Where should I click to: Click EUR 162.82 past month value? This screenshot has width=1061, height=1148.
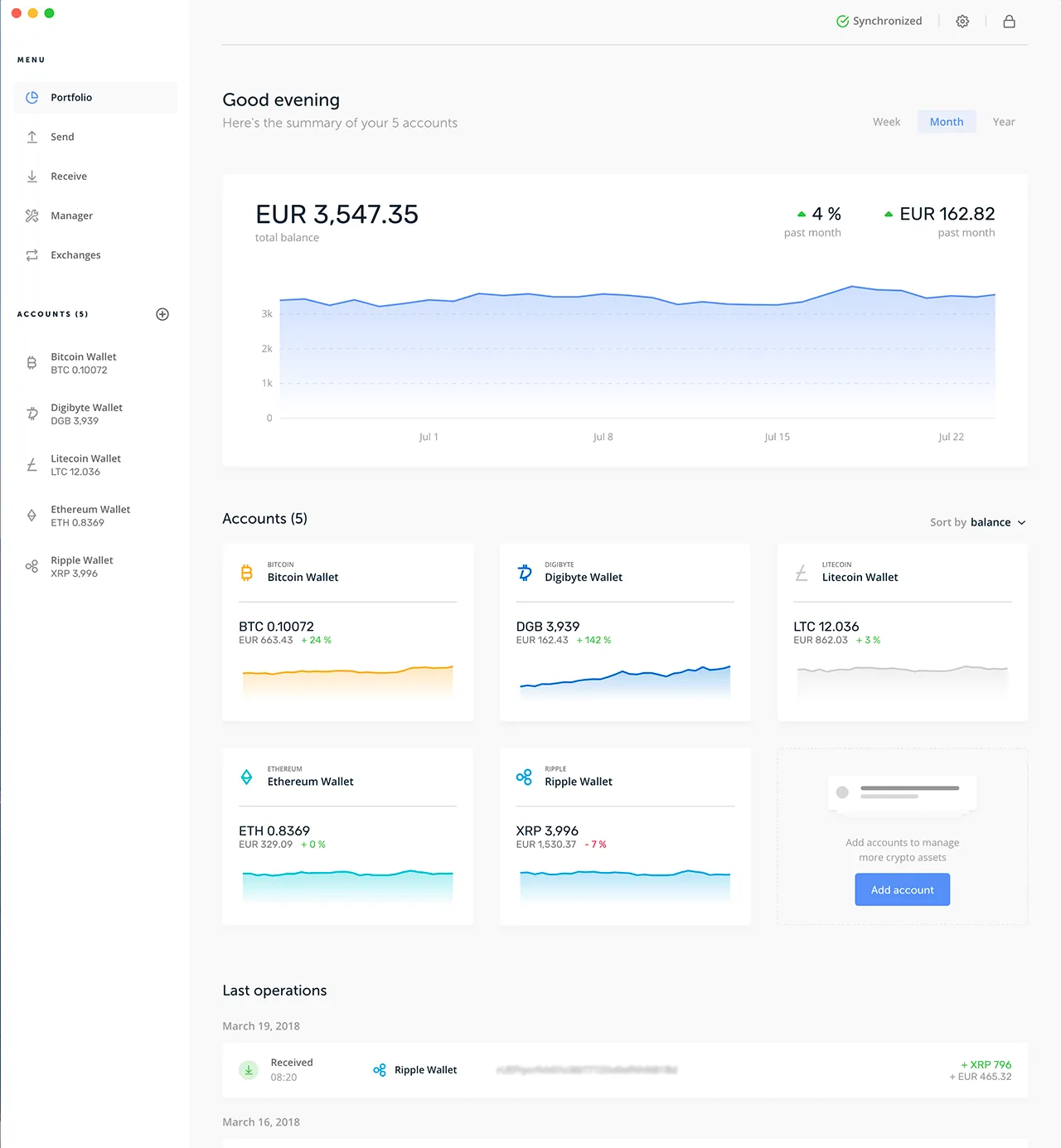coord(947,214)
